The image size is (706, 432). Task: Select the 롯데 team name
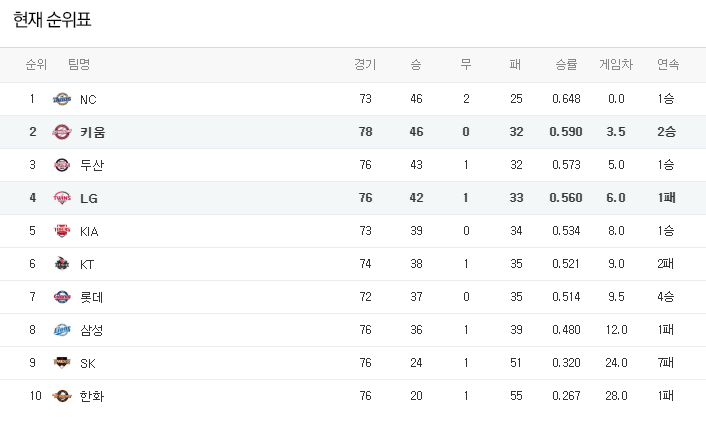(x=93, y=297)
